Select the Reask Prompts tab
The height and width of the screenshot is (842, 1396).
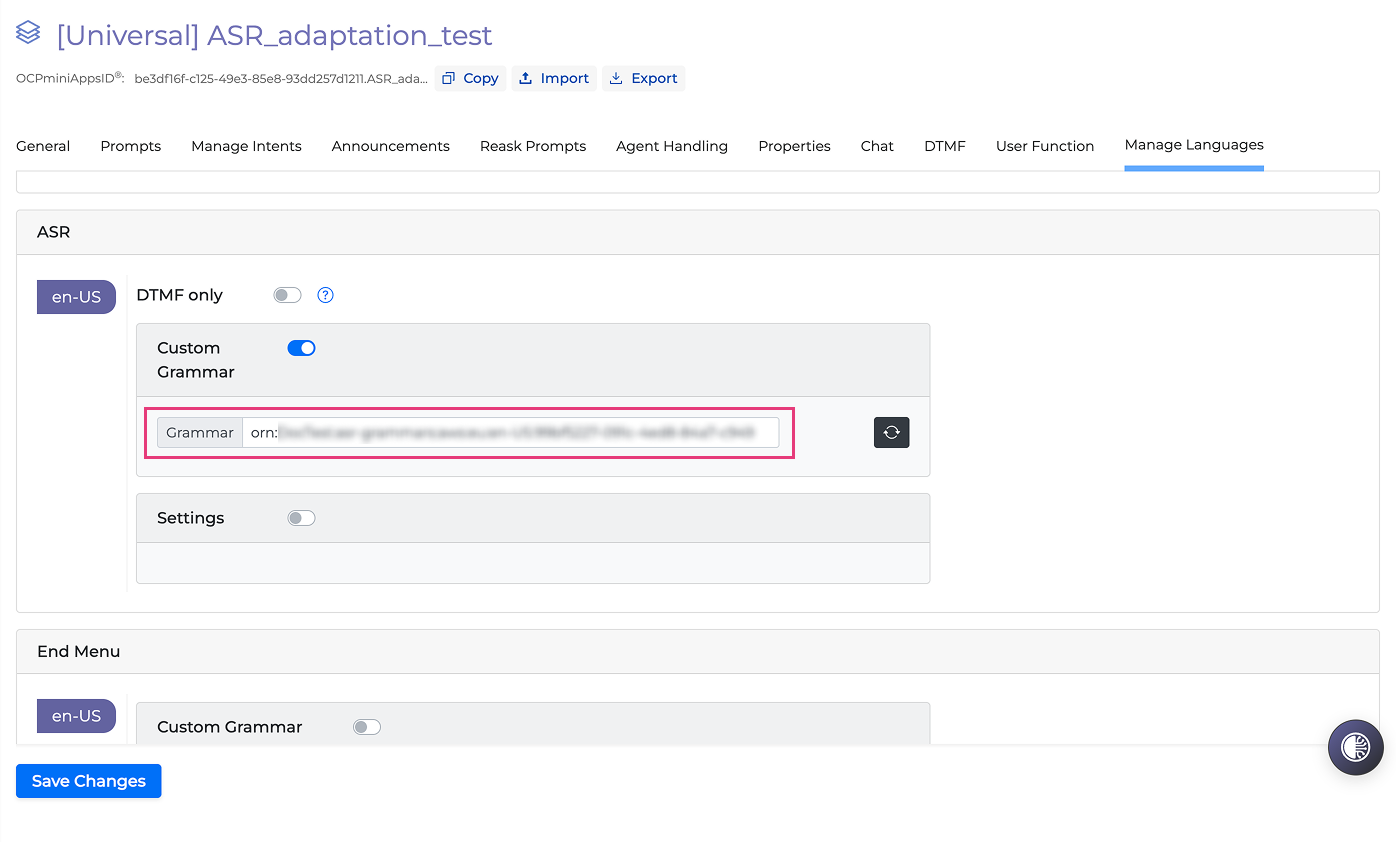(x=533, y=146)
